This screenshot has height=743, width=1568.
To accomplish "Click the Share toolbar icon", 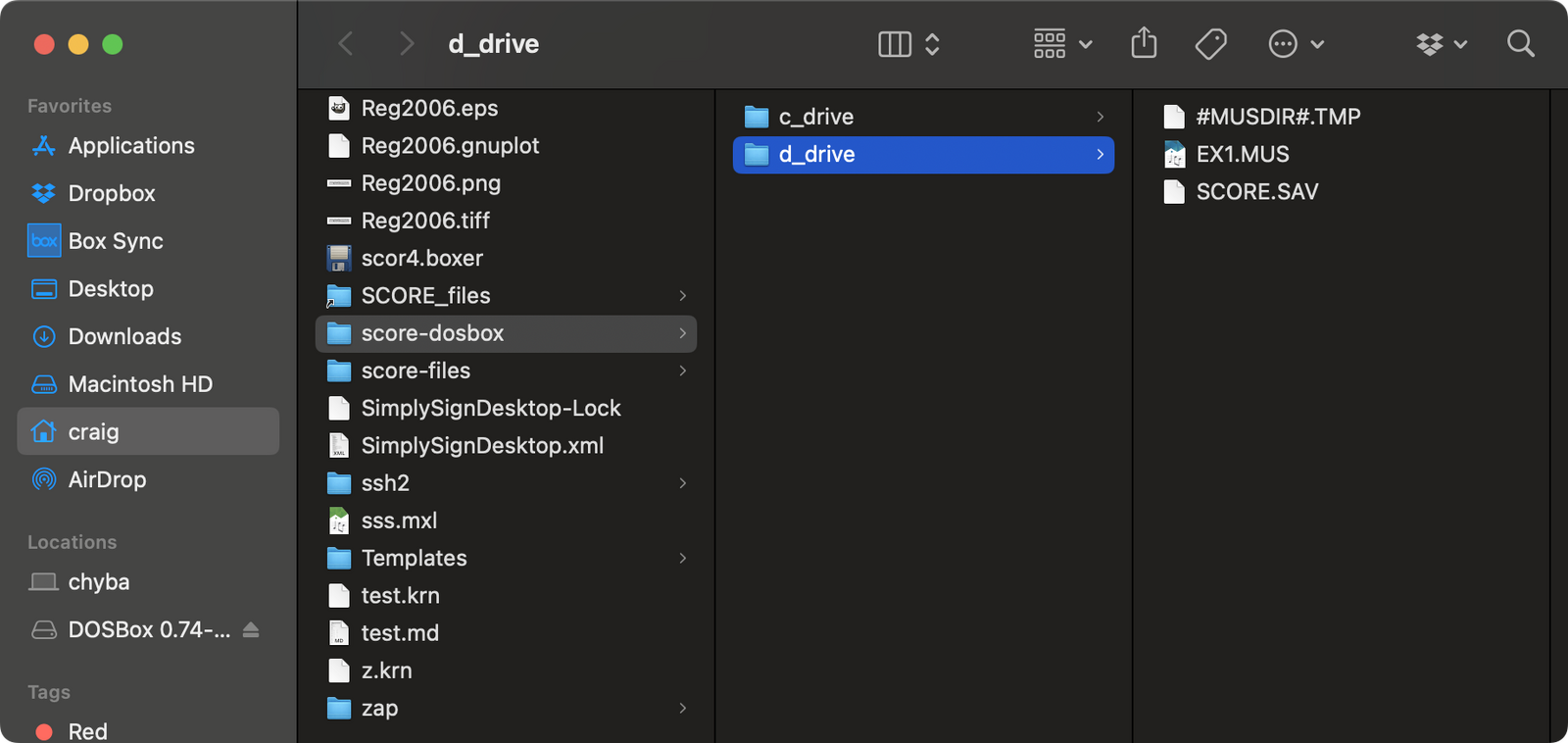I will (x=1144, y=44).
